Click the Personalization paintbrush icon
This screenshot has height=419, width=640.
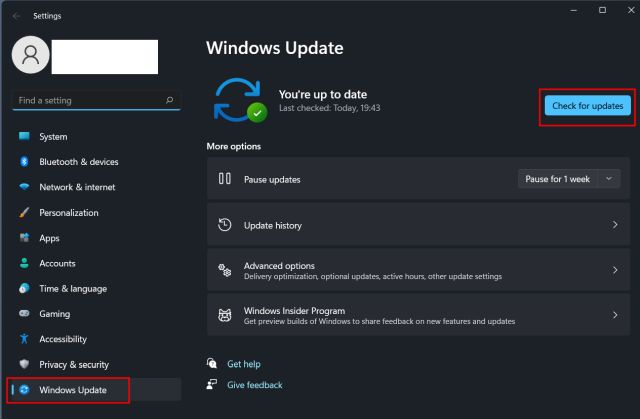[x=24, y=213]
